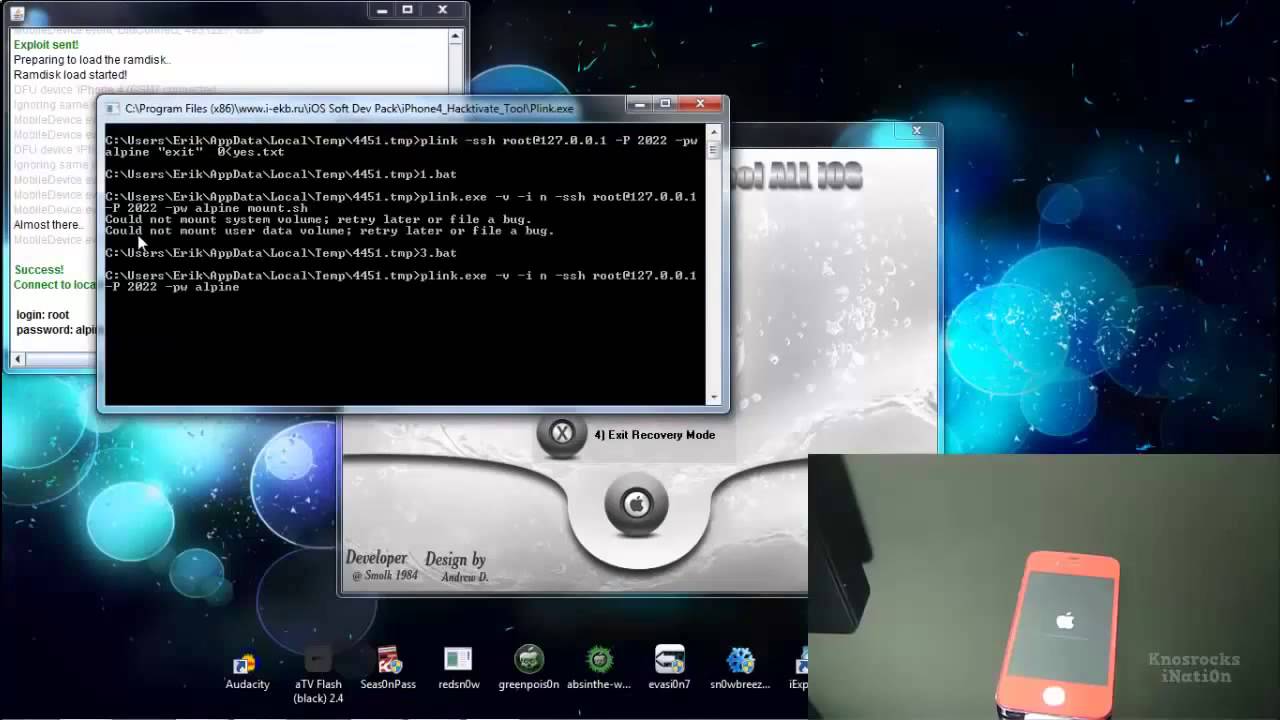
Task: Click 'Success!' log line
Action: tap(39, 270)
